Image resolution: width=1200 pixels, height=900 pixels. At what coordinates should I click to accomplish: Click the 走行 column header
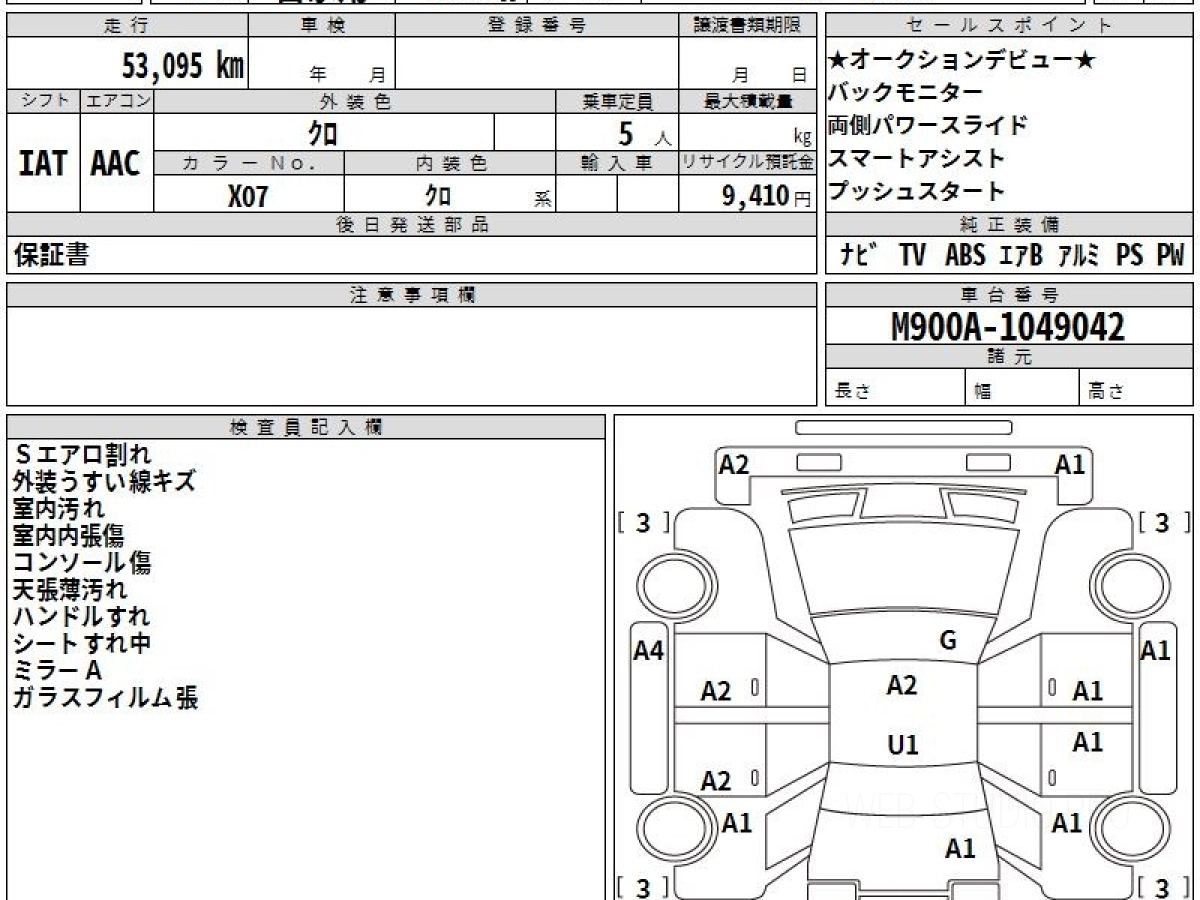coord(126,26)
